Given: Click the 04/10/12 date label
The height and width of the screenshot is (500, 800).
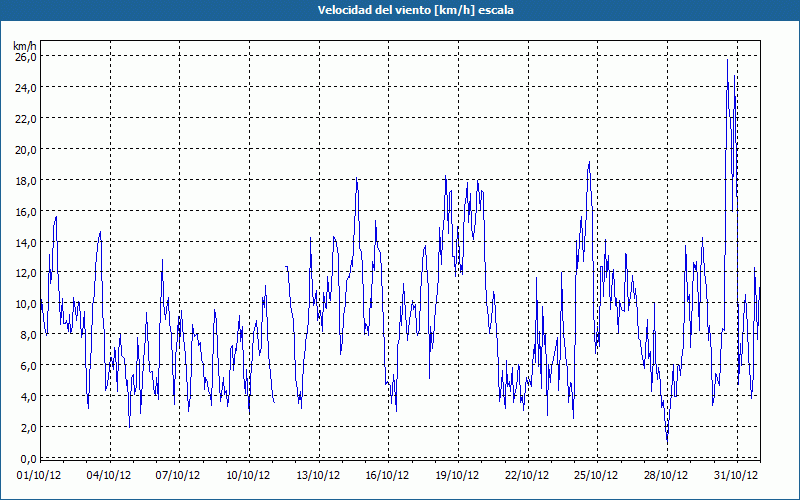Looking at the screenshot, I should pos(109,476).
